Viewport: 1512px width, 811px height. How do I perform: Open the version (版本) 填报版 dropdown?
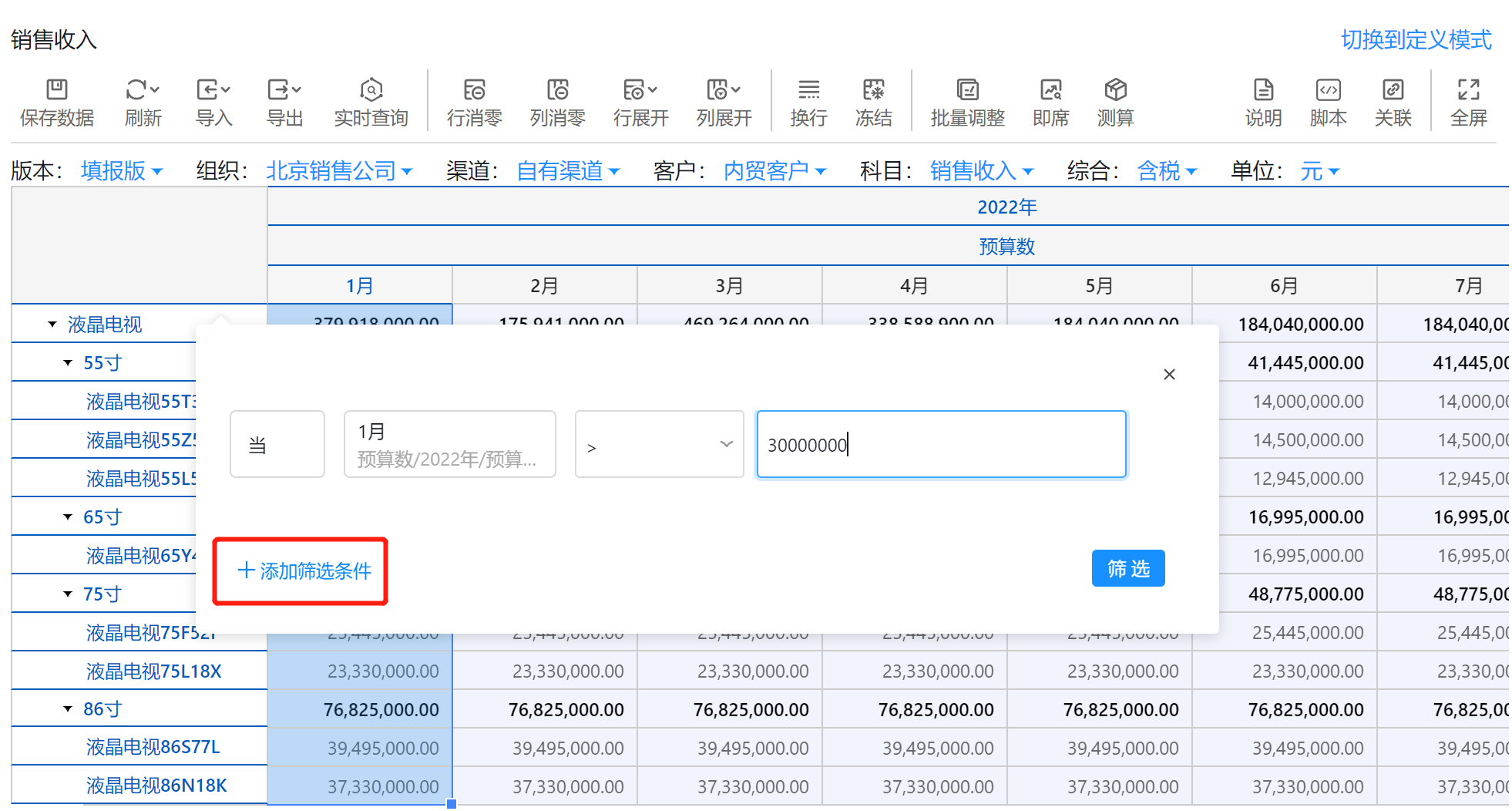pyautogui.click(x=122, y=170)
